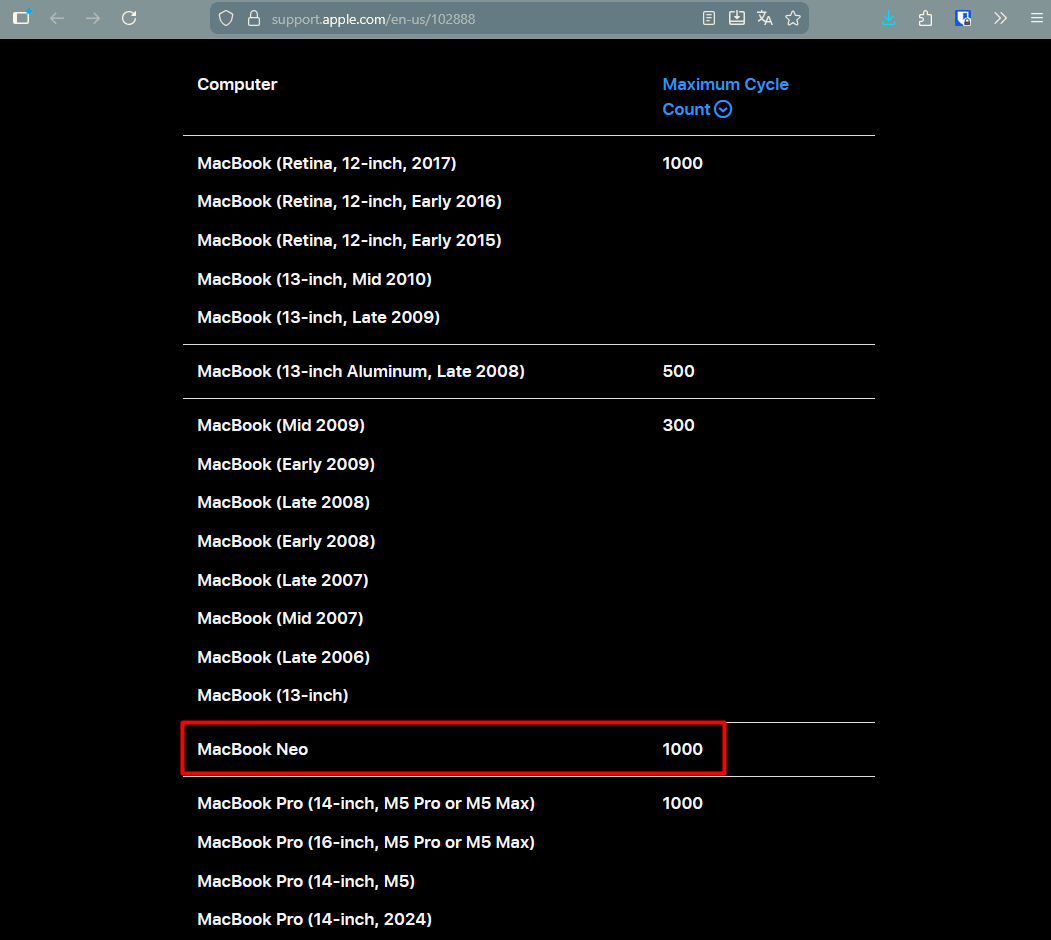This screenshot has width=1051, height=940.
Task: Select the highlighted MacBook Neo row
Action: coord(453,748)
